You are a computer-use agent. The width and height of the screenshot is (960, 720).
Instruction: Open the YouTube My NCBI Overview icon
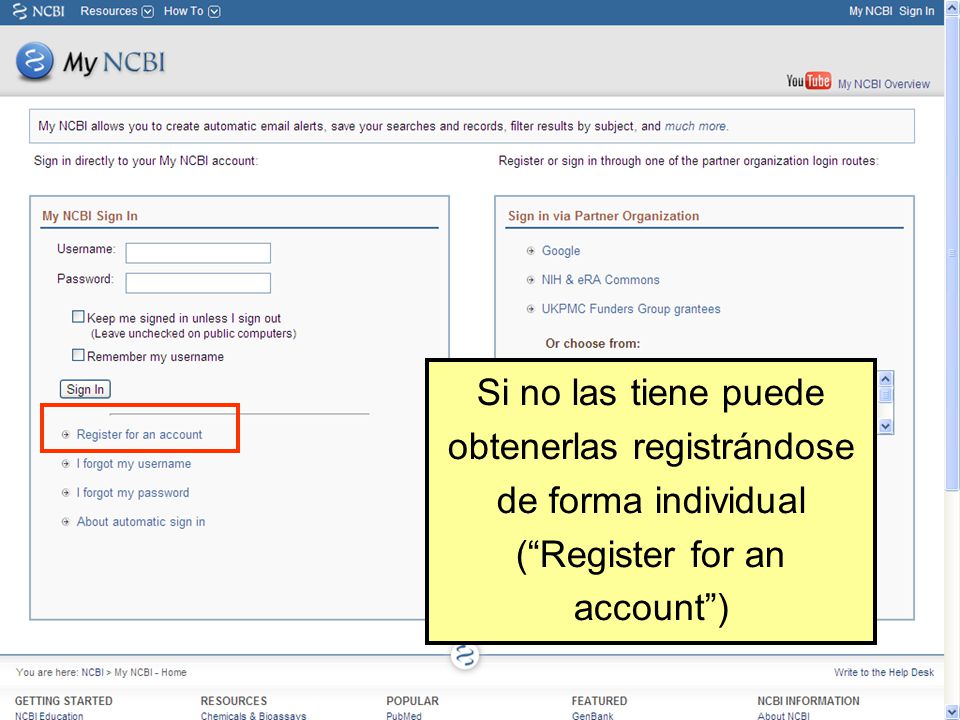point(808,81)
